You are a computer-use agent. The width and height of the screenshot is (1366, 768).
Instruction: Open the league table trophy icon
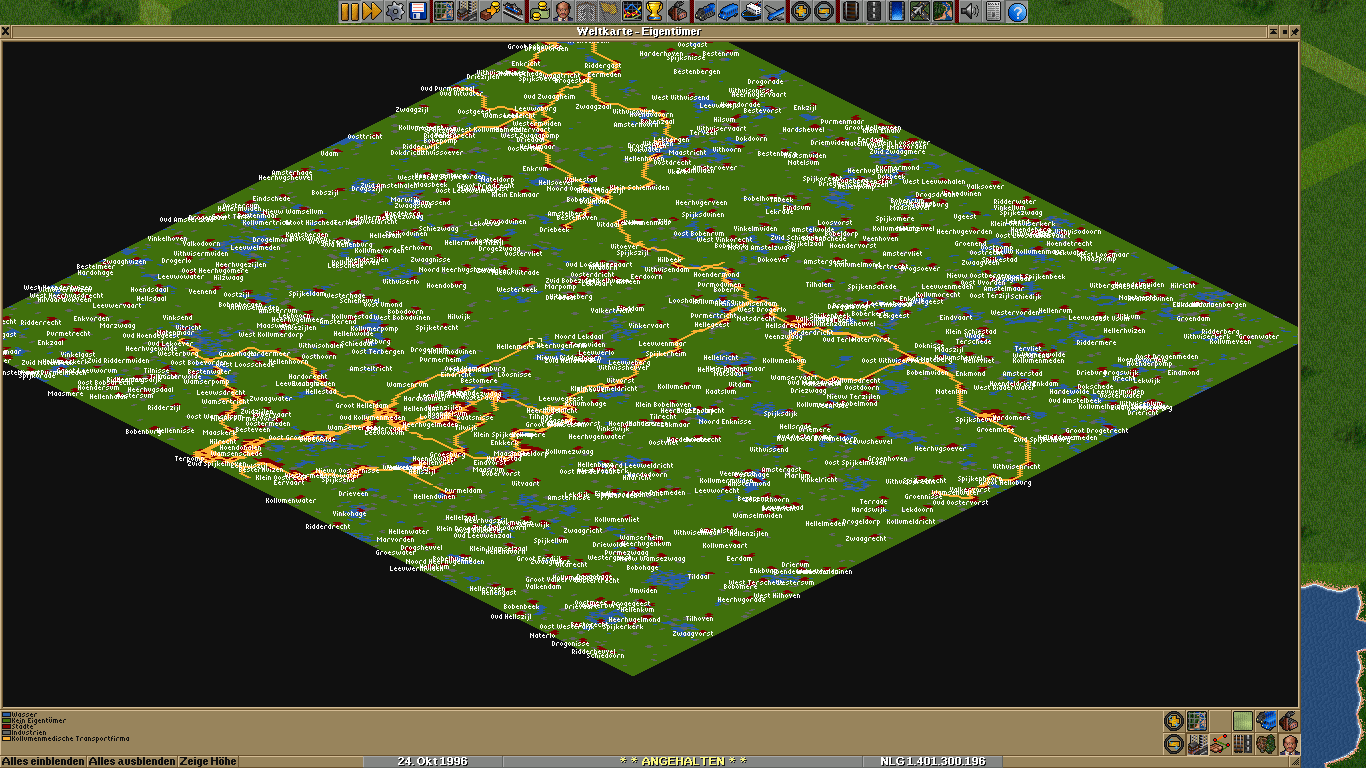pyautogui.click(x=654, y=12)
